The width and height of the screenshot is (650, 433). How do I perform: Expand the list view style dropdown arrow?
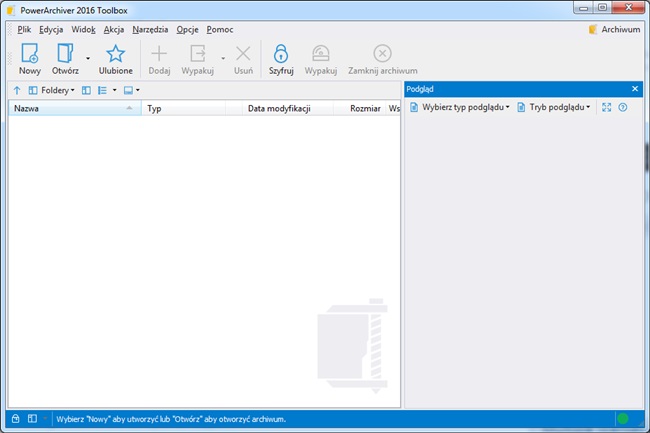tap(114, 90)
